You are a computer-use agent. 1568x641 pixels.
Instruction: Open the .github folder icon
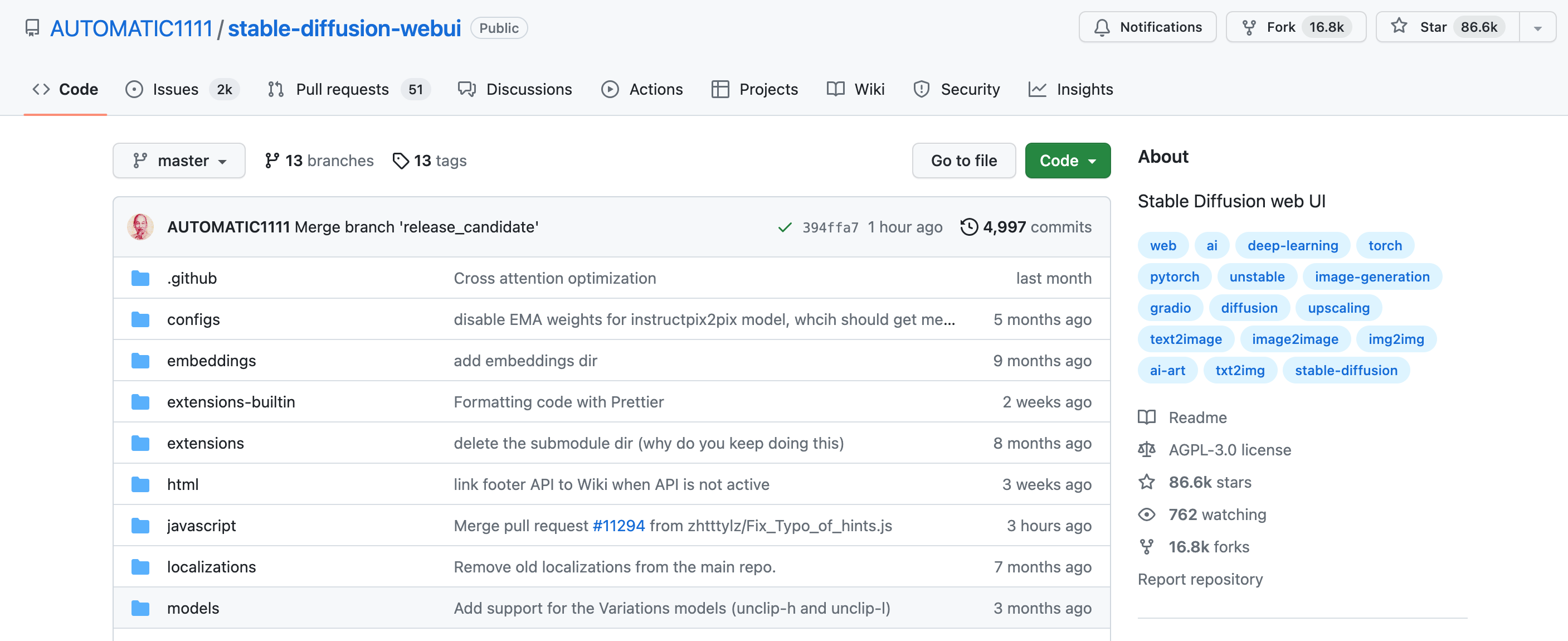140,278
